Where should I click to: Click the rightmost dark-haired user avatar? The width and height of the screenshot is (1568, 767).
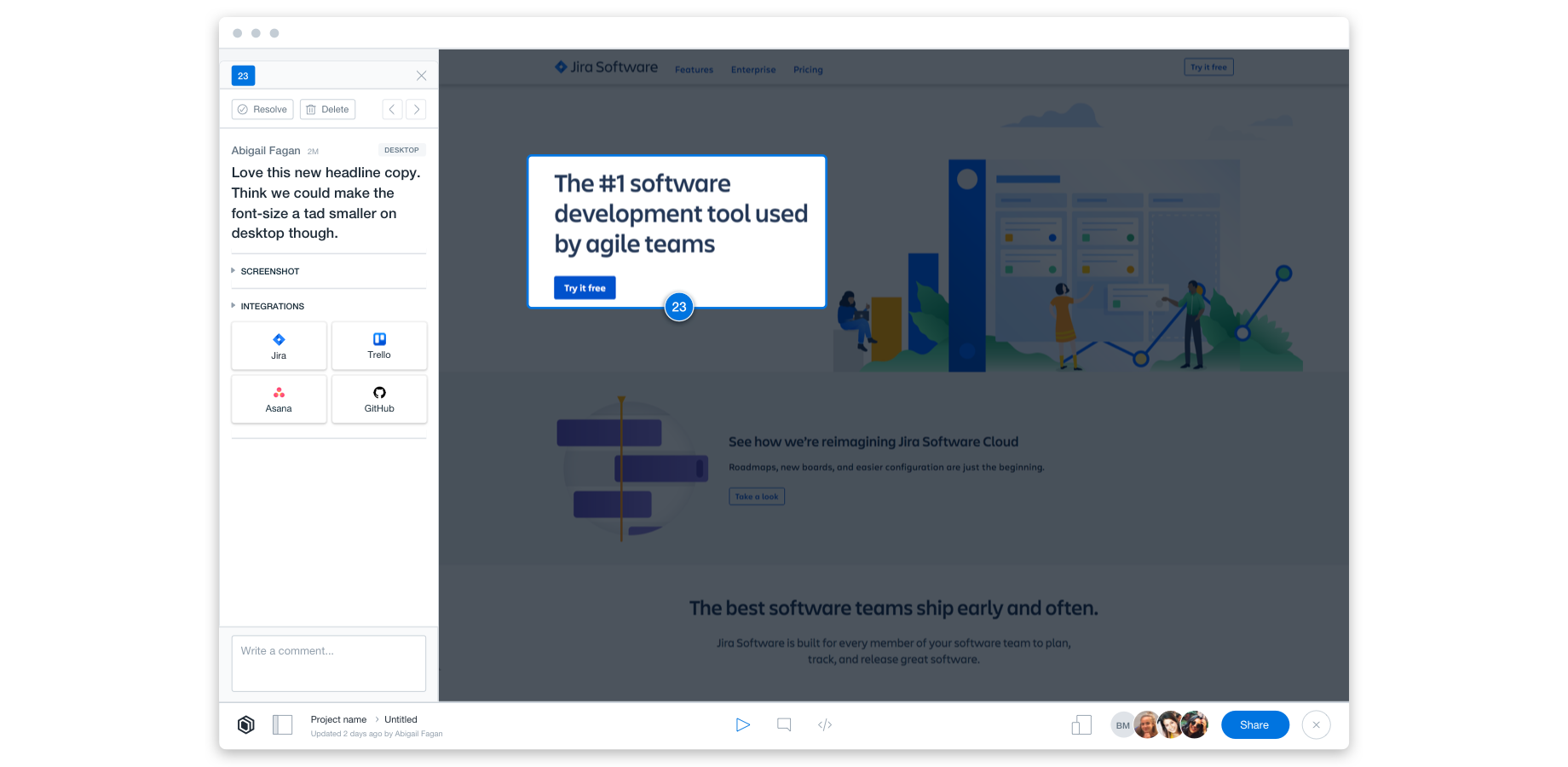1195,725
